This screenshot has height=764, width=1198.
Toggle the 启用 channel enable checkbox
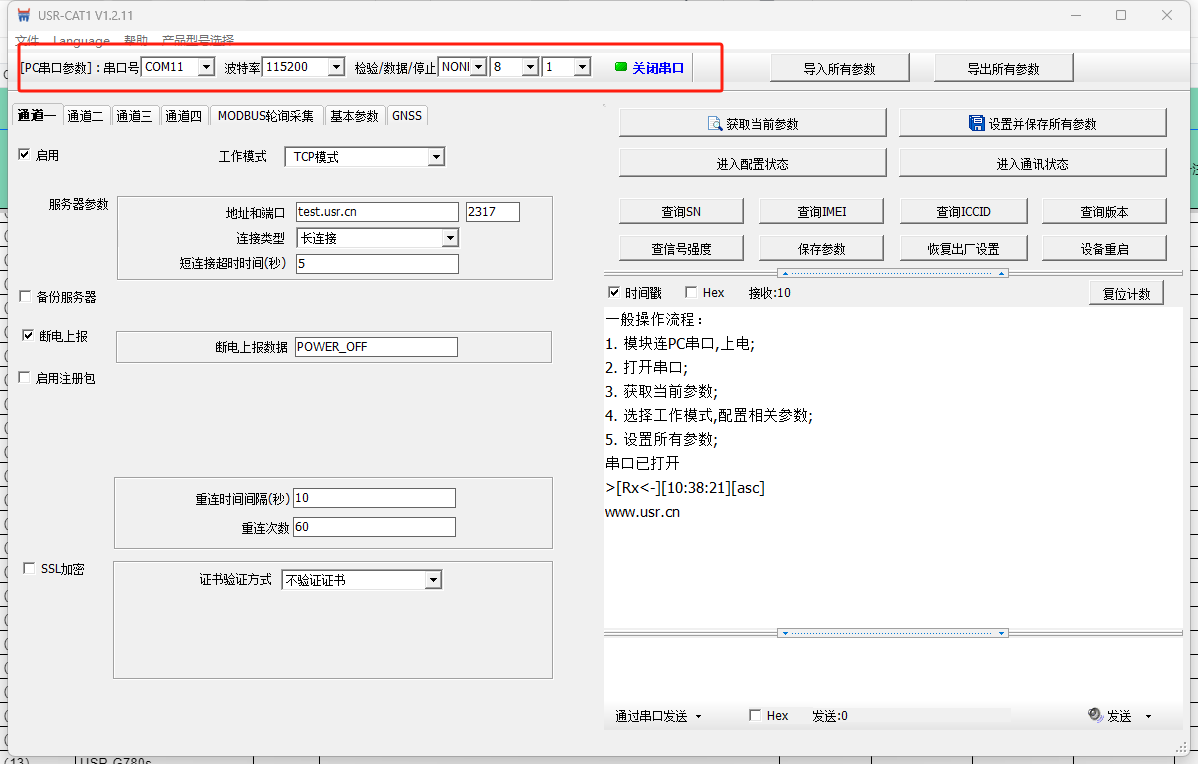(x=25, y=155)
